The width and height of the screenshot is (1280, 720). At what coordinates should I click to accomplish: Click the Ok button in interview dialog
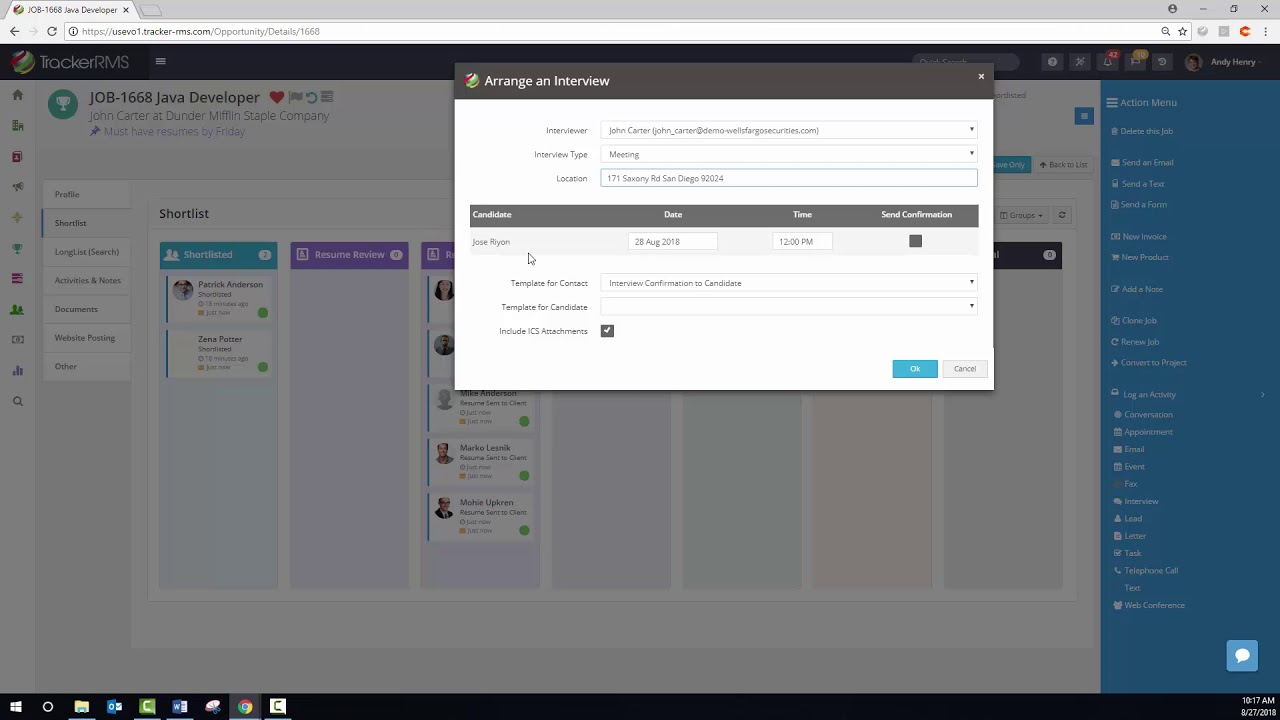pyautogui.click(x=915, y=369)
